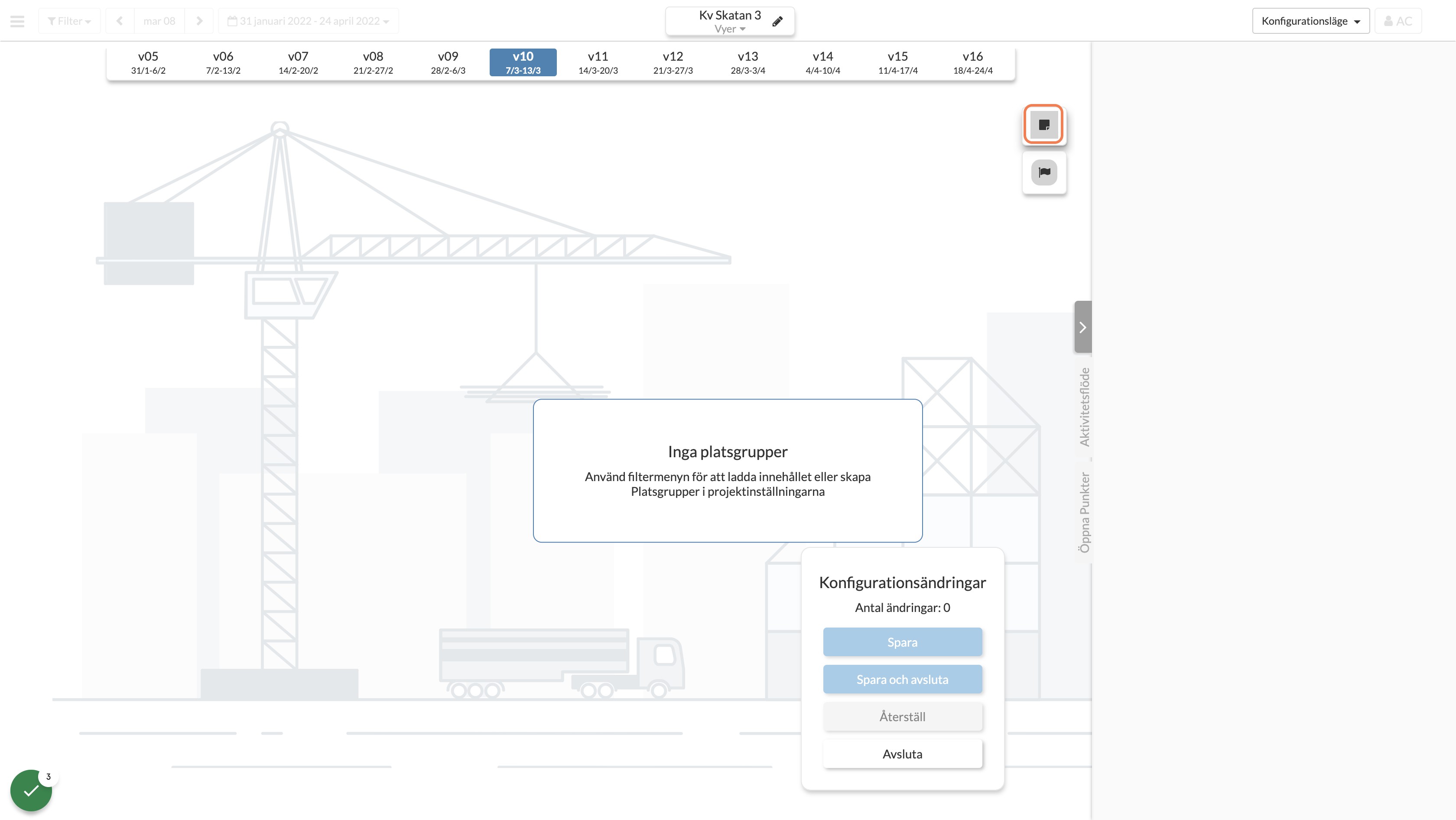
Task: Click the Spara button
Action: coord(903,642)
